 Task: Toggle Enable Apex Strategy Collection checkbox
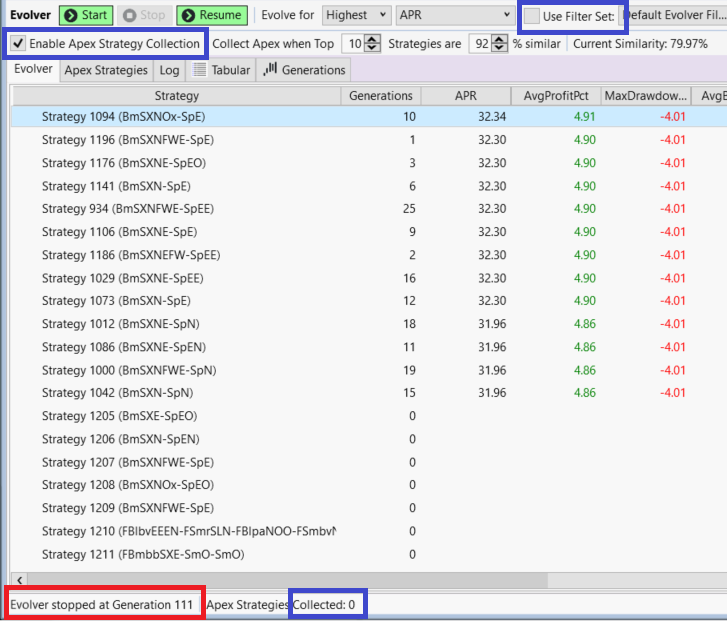coord(19,44)
